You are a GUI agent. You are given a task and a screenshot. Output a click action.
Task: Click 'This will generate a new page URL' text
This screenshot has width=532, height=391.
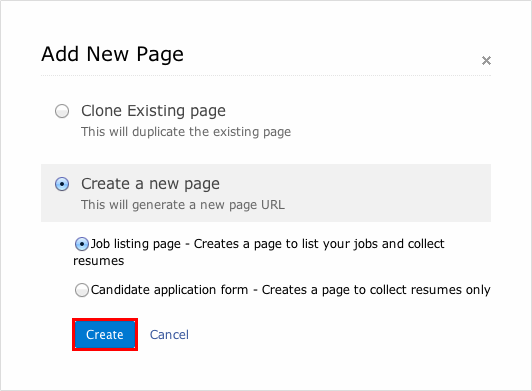click(183, 205)
